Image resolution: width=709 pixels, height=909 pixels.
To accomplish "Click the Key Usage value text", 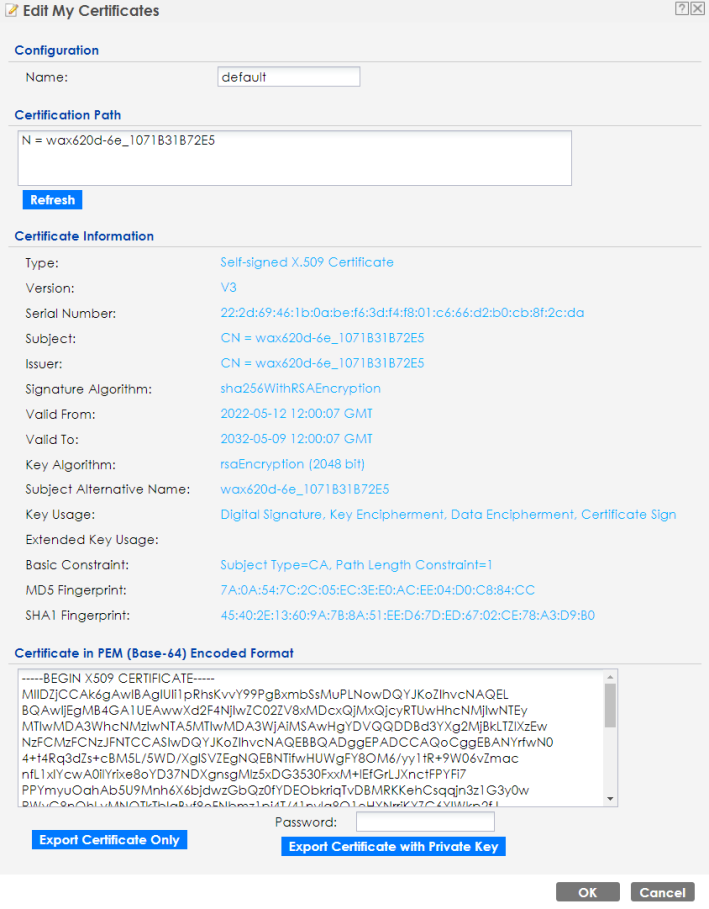I will coord(448,514).
